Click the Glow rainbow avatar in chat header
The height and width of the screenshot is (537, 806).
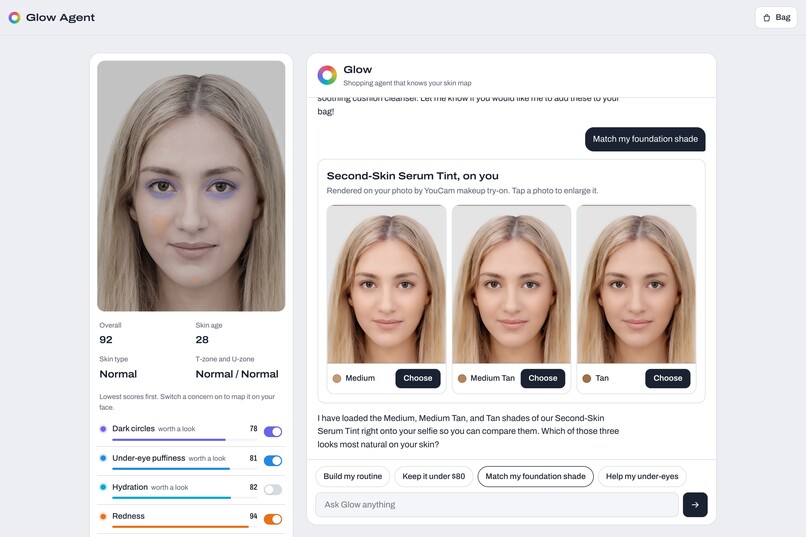327,75
